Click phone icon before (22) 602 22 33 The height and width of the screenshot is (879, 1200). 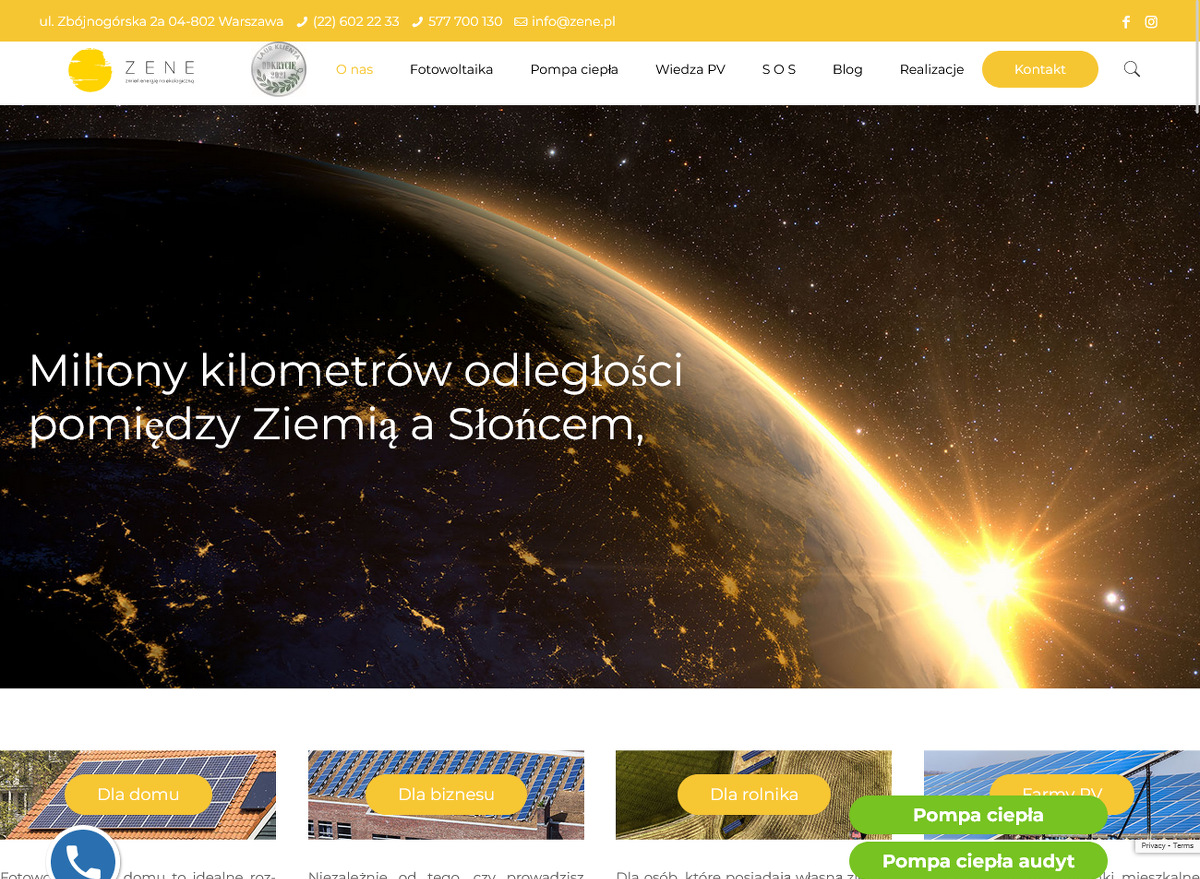pyautogui.click(x=303, y=22)
